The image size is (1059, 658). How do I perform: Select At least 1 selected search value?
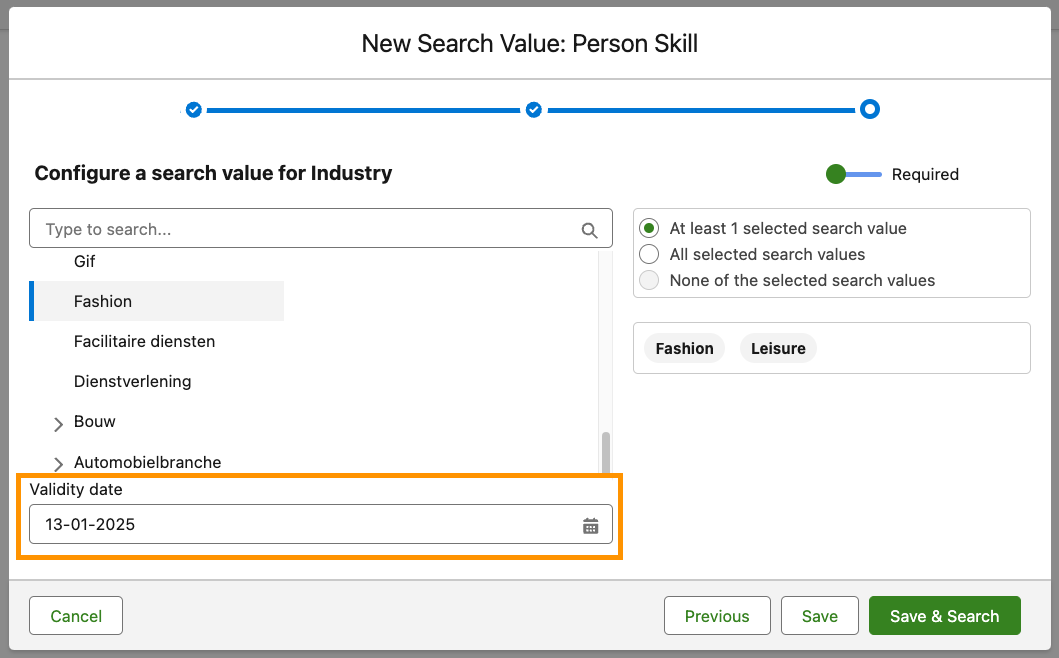649,228
